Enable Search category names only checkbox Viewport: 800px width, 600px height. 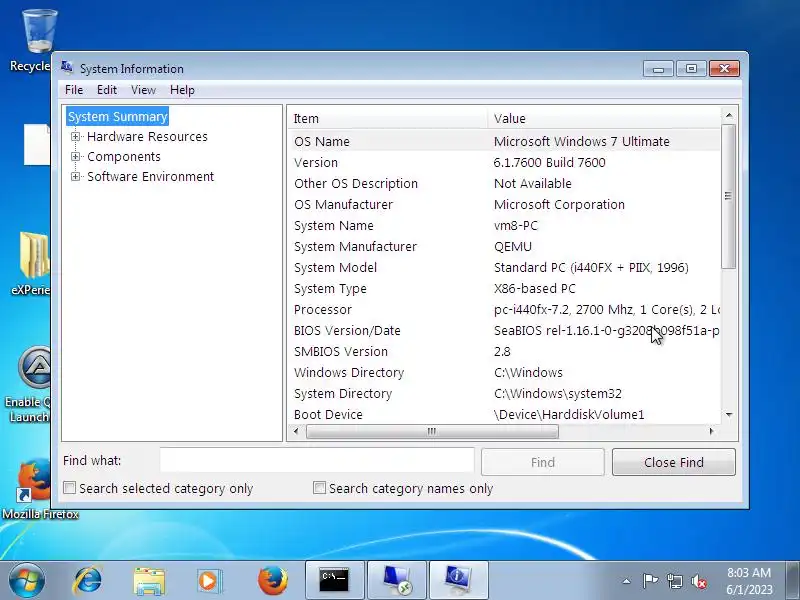[319, 488]
